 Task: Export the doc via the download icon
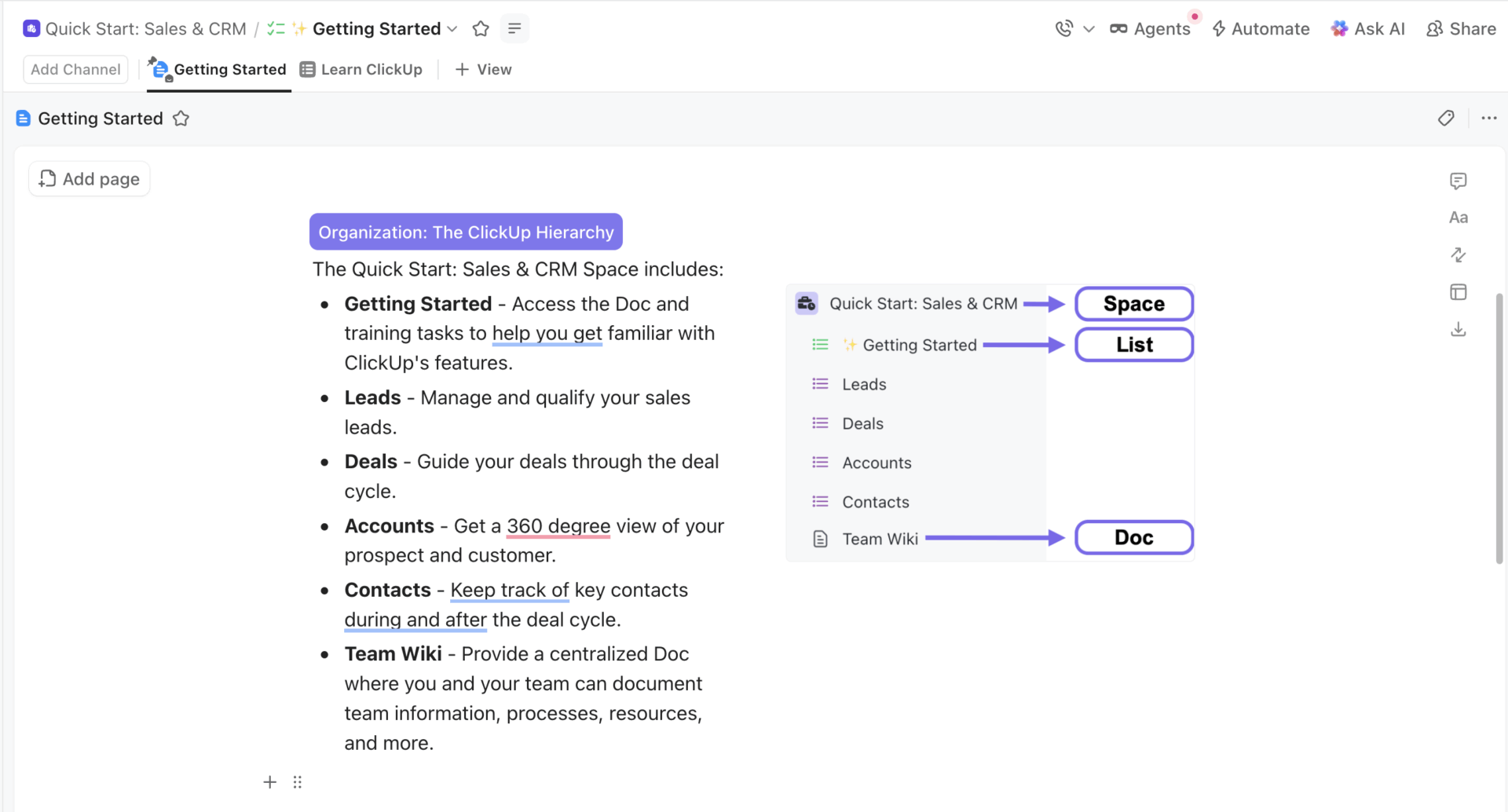coord(1459,329)
